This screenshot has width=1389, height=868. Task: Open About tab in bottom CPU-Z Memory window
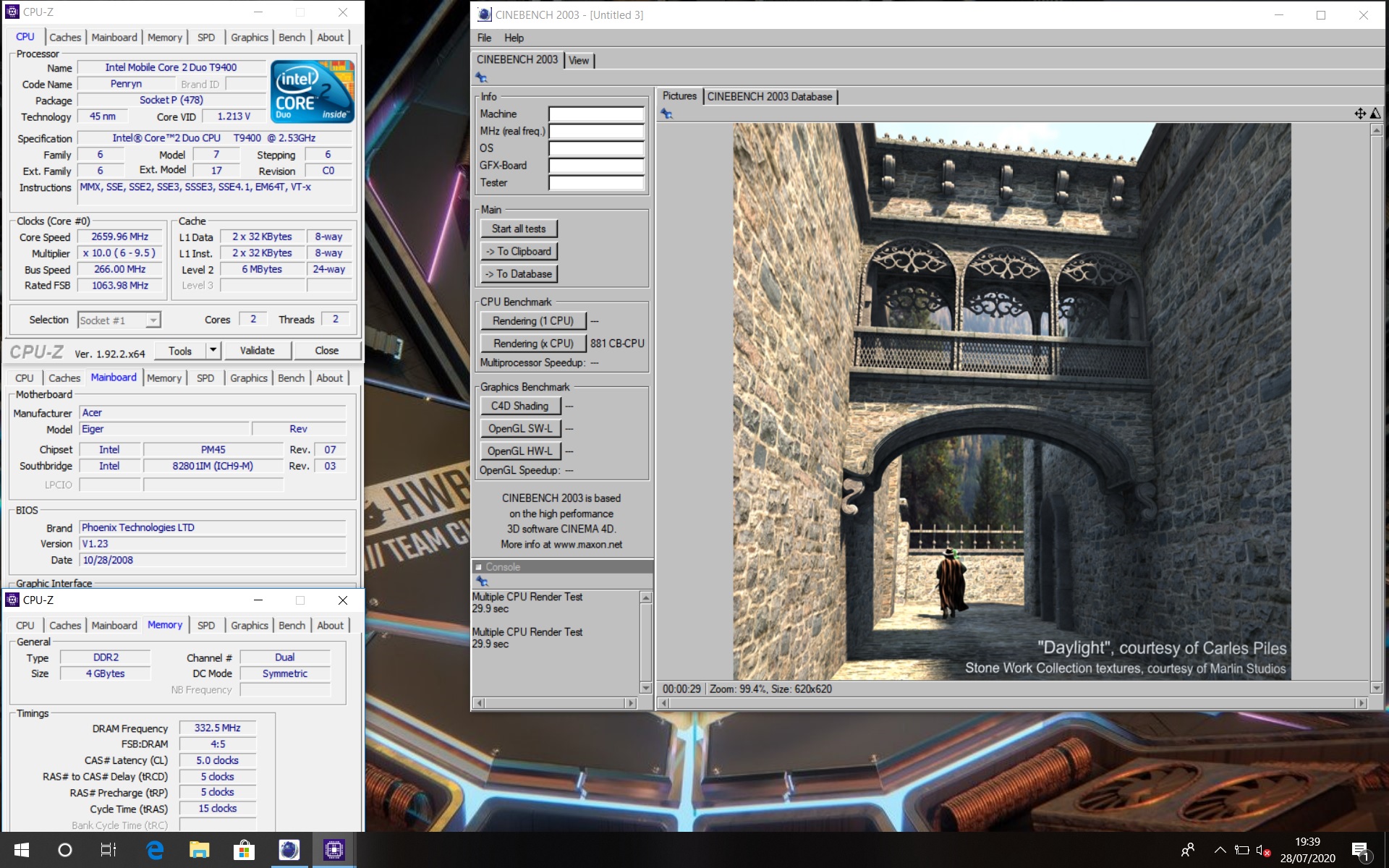point(331,625)
